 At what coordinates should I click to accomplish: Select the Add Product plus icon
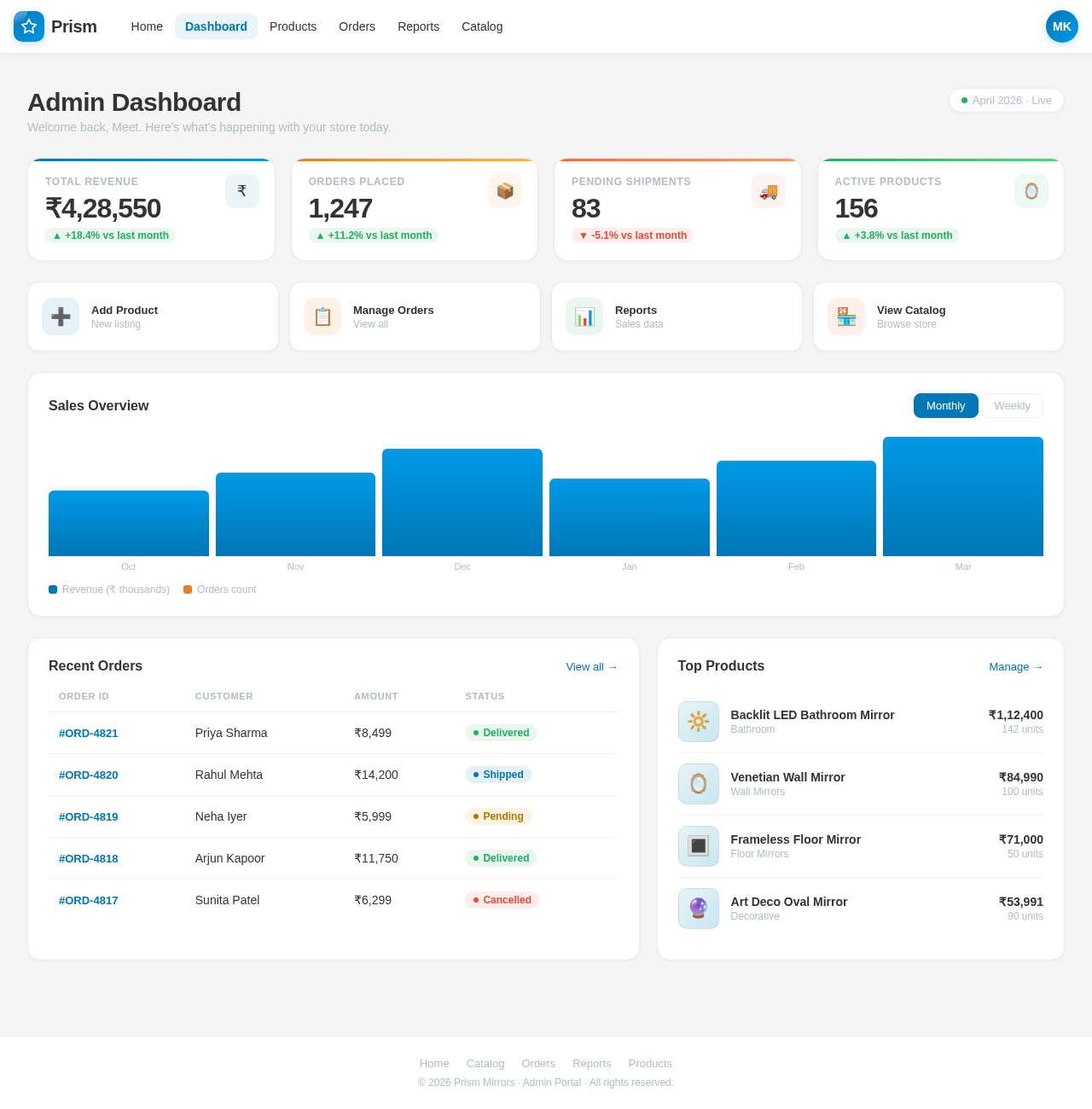[61, 316]
